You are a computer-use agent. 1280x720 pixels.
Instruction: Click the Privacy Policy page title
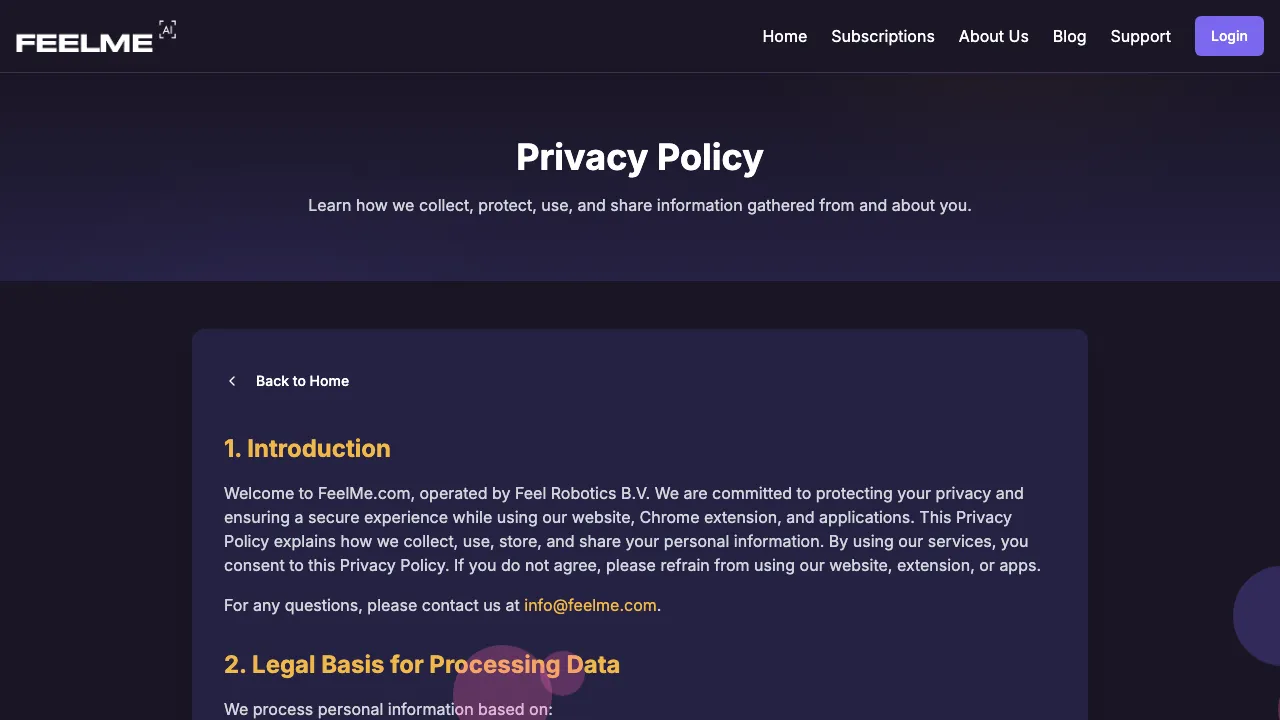pos(640,157)
